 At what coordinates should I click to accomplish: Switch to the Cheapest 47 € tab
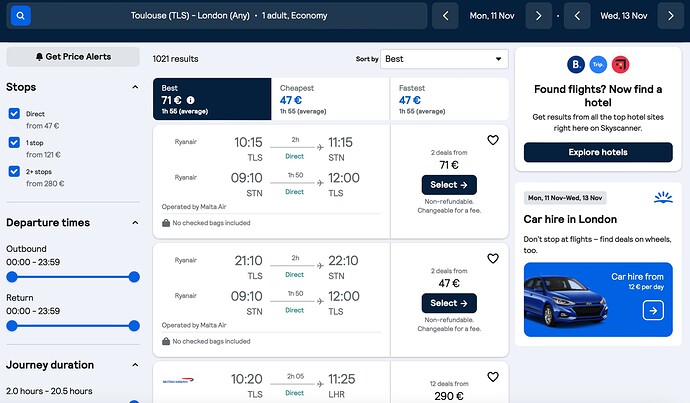point(330,99)
